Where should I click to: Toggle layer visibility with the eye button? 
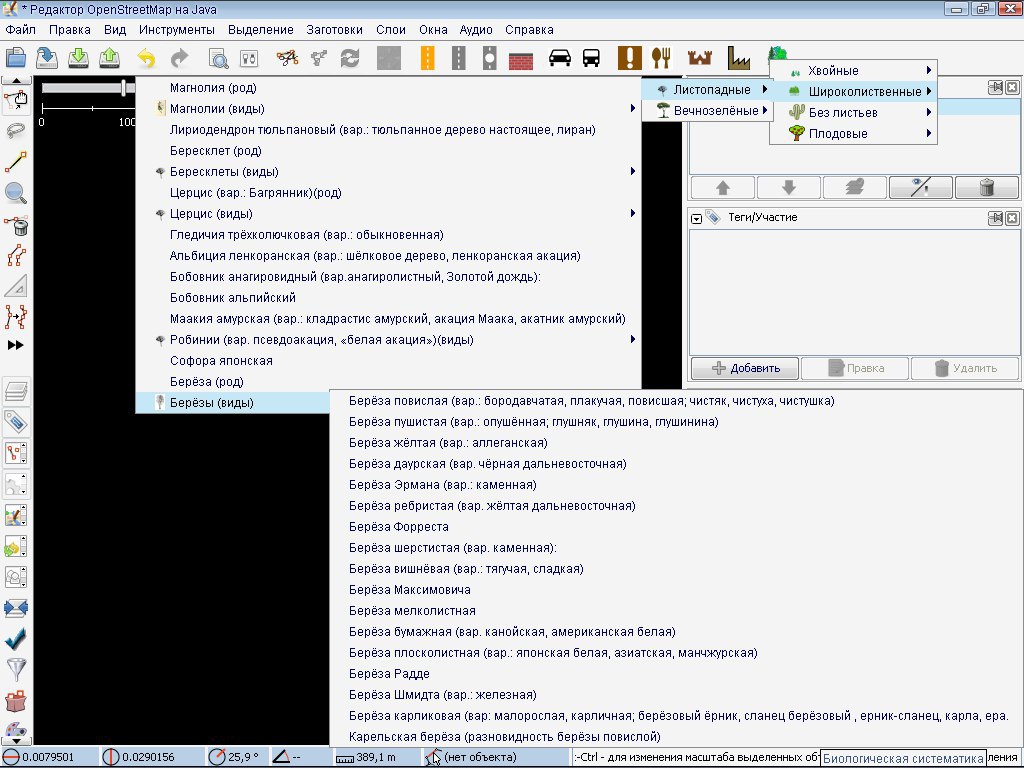point(920,187)
